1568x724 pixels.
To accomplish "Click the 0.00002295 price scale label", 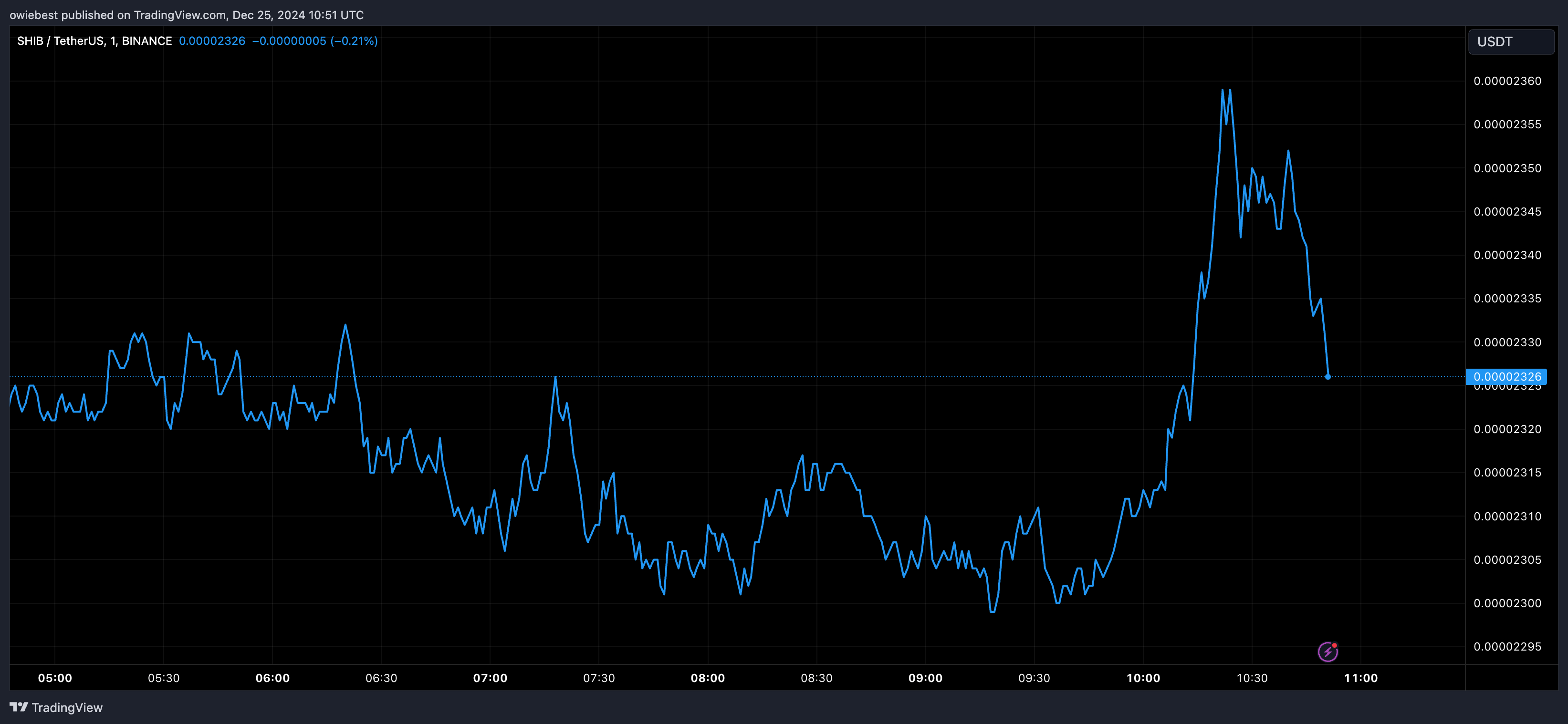I will click(1507, 647).
